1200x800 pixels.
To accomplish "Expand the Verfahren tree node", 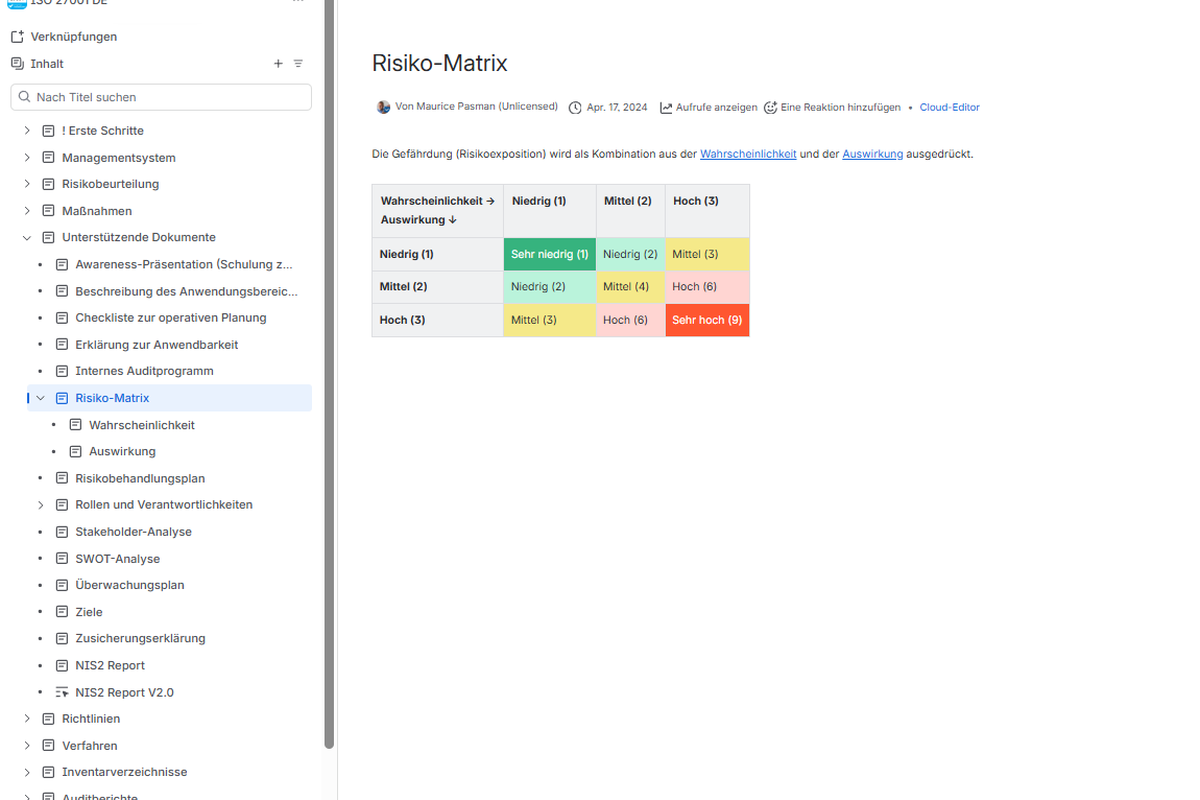I will [x=27, y=746].
